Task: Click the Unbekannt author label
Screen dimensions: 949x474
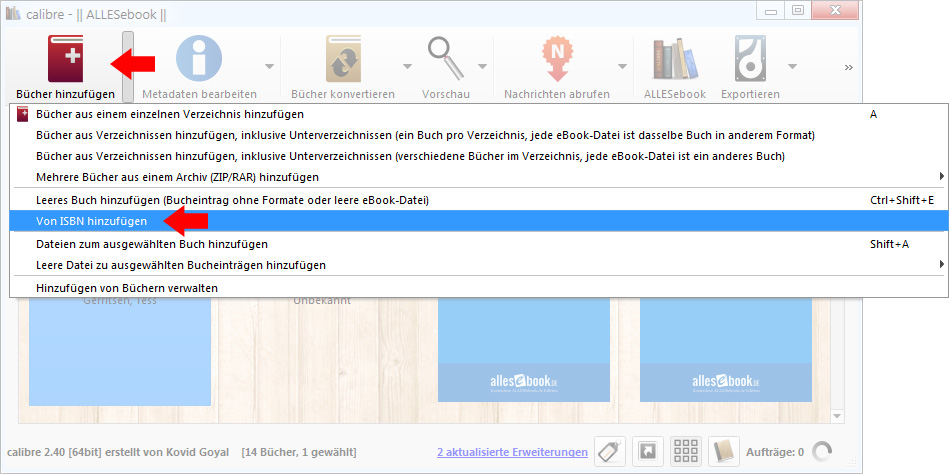Action: click(x=322, y=301)
